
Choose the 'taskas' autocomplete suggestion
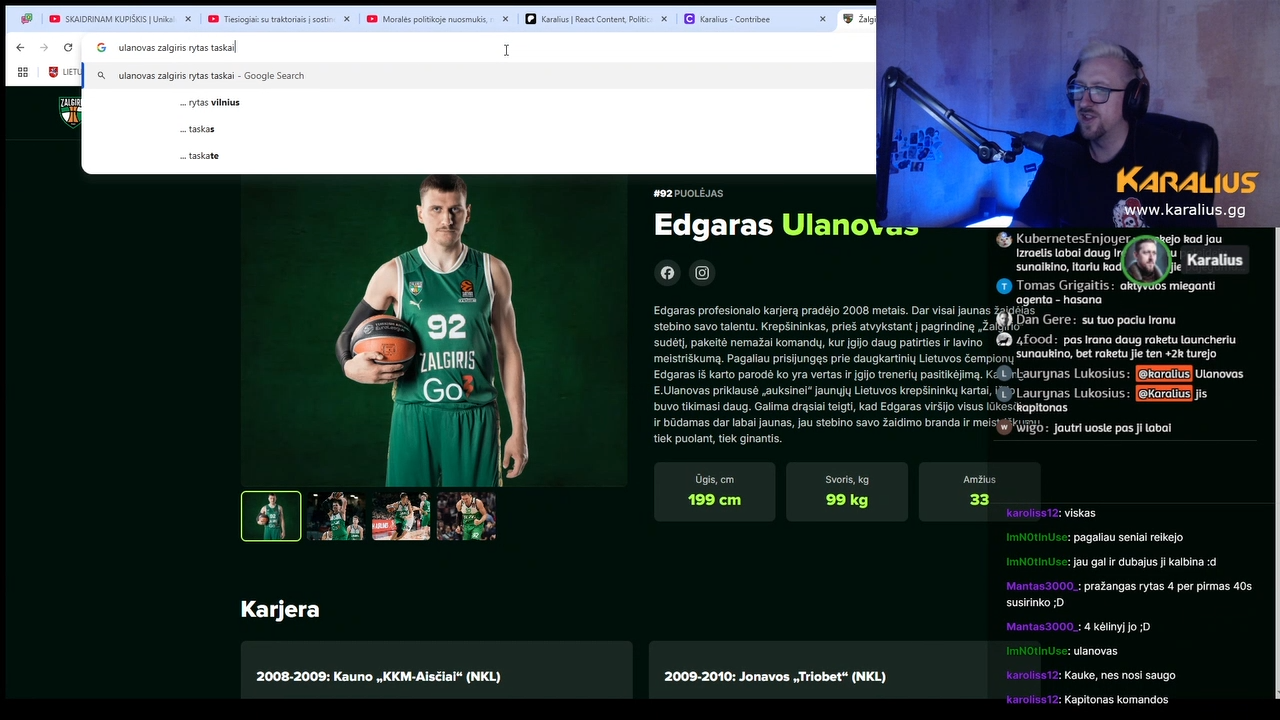tap(201, 129)
